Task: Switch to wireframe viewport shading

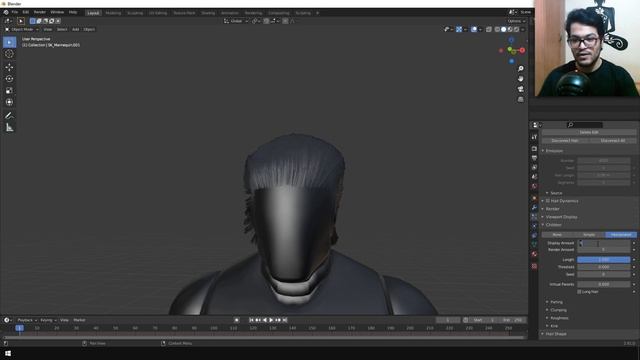Action: point(497,29)
